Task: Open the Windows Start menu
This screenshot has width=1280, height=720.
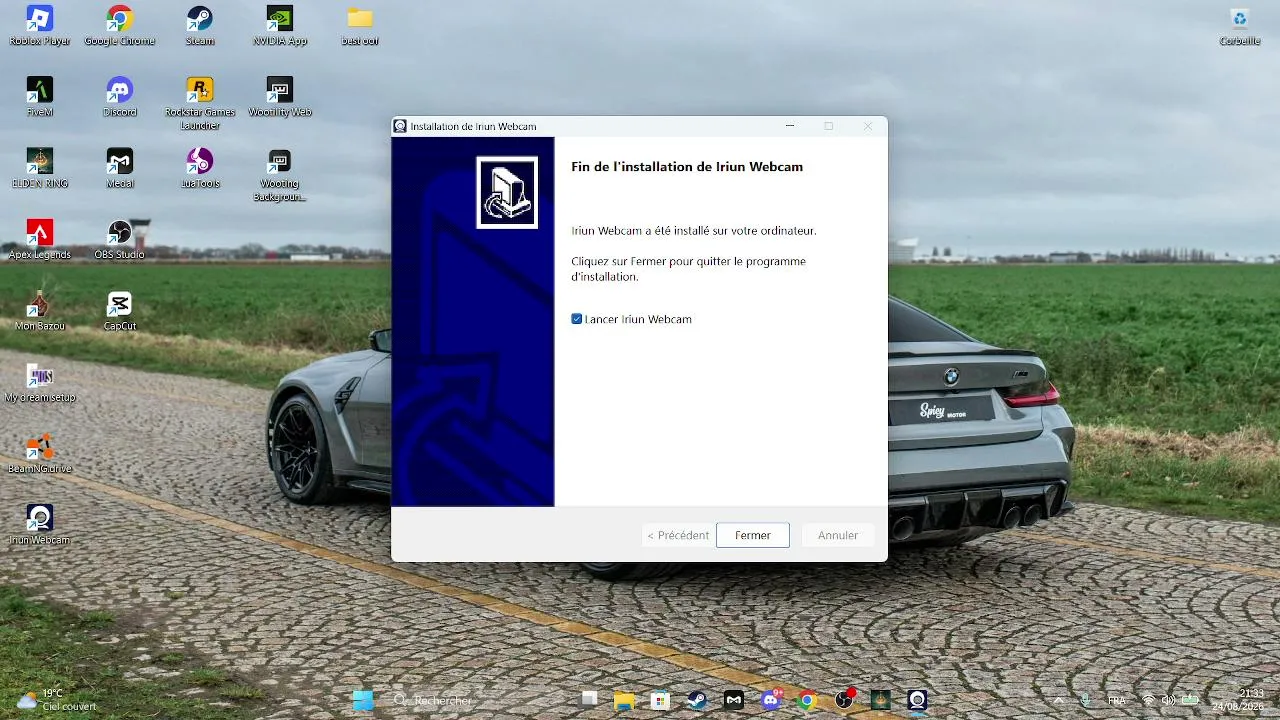Action: coord(363,700)
